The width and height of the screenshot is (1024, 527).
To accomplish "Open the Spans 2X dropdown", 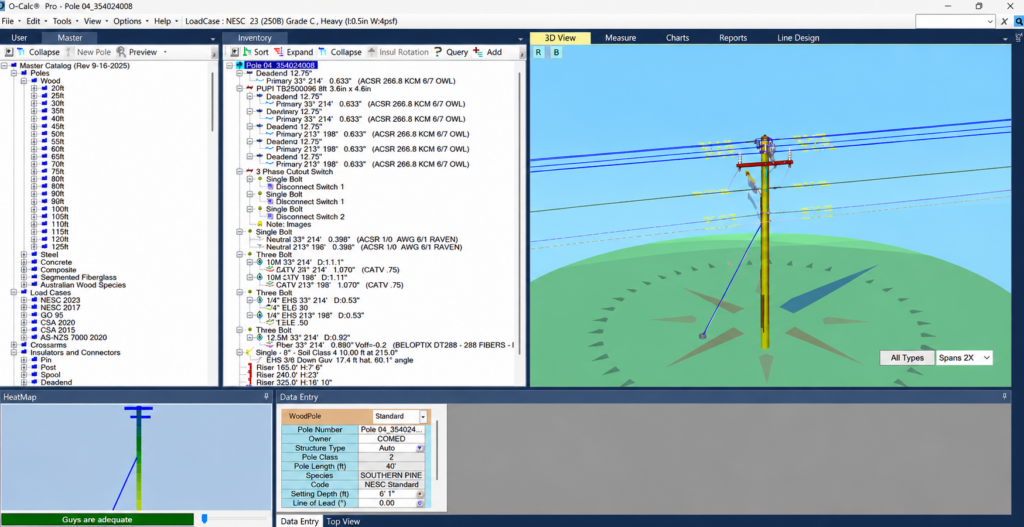I will point(987,358).
